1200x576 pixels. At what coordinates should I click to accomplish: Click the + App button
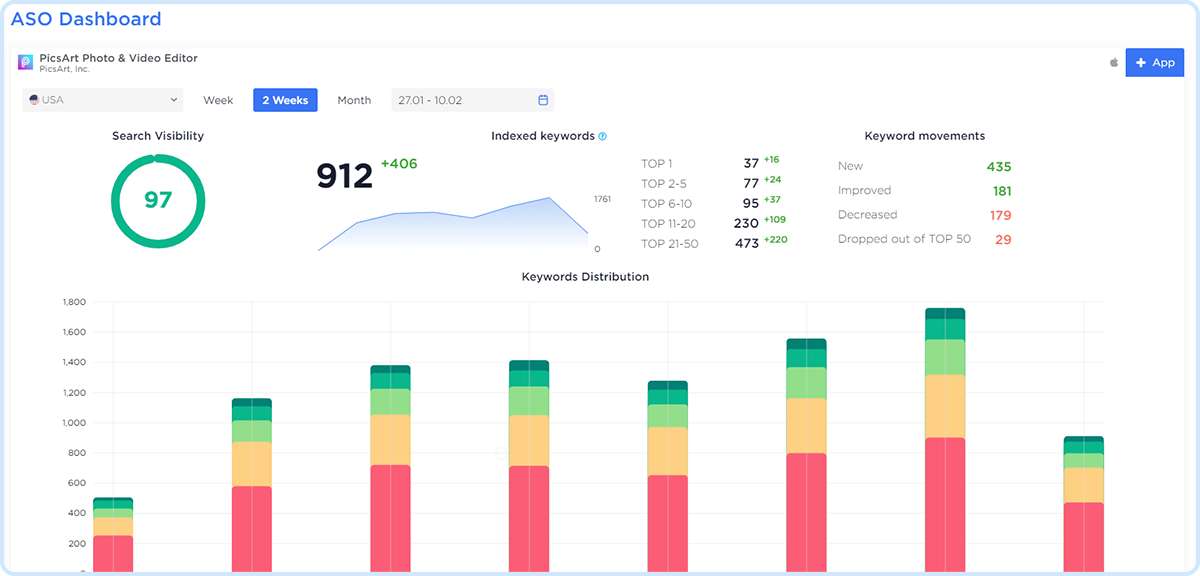tap(1154, 62)
